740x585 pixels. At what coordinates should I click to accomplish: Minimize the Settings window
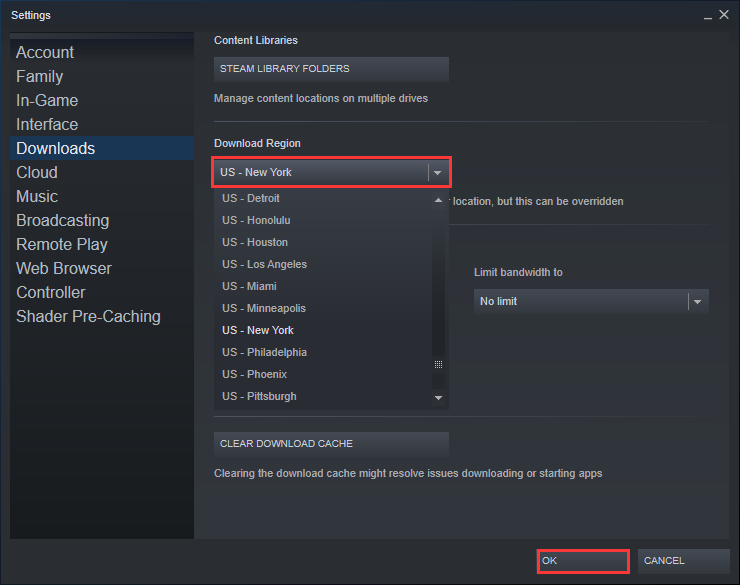click(x=707, y=16)
